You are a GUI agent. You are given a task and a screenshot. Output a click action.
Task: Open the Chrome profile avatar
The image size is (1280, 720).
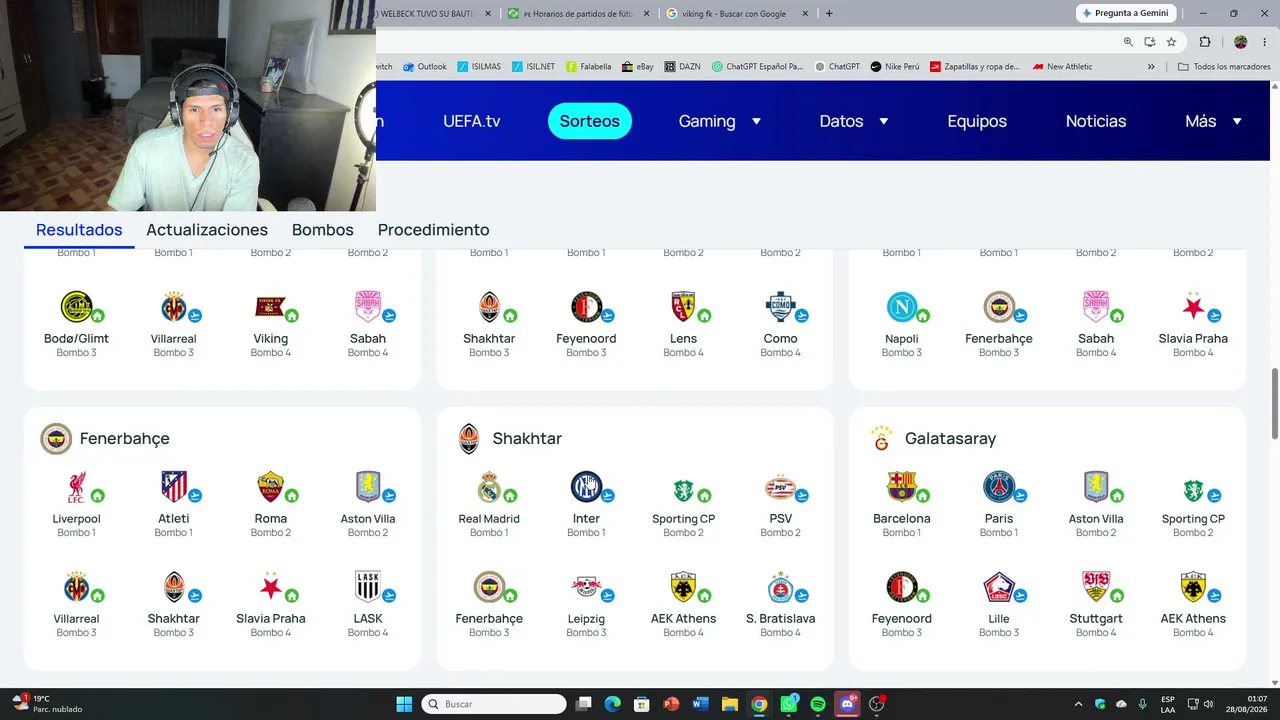tap(1240, 42)
